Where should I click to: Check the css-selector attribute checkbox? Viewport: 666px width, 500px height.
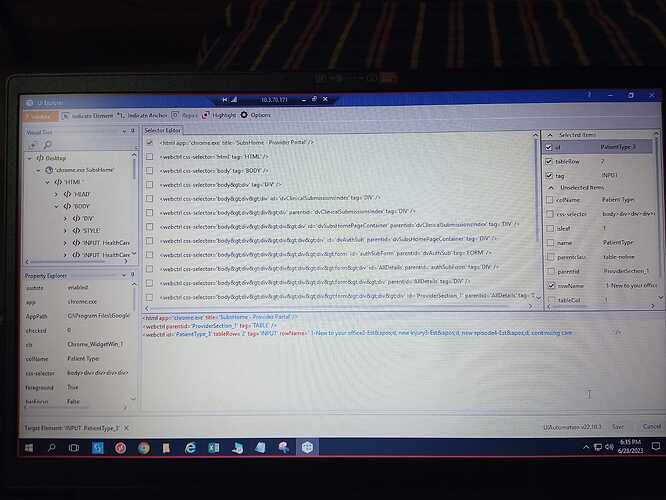(x=550, y=214)
